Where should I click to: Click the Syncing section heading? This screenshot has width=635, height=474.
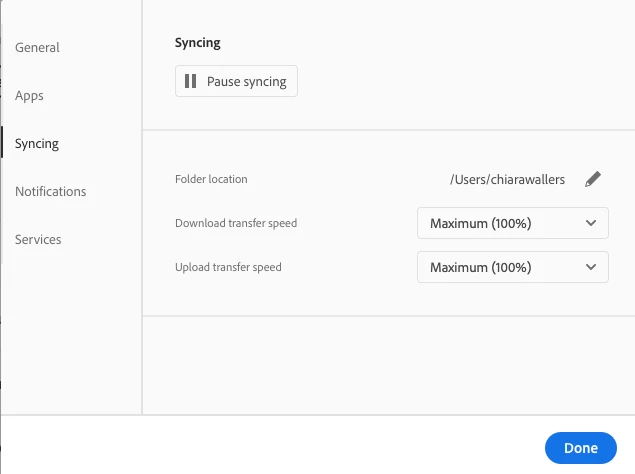point(197,43)
